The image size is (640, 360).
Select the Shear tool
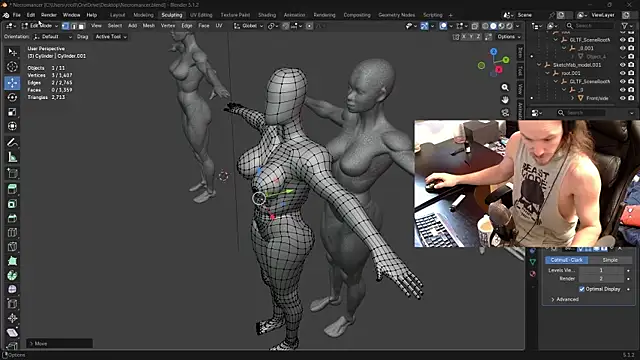point(12,332)
